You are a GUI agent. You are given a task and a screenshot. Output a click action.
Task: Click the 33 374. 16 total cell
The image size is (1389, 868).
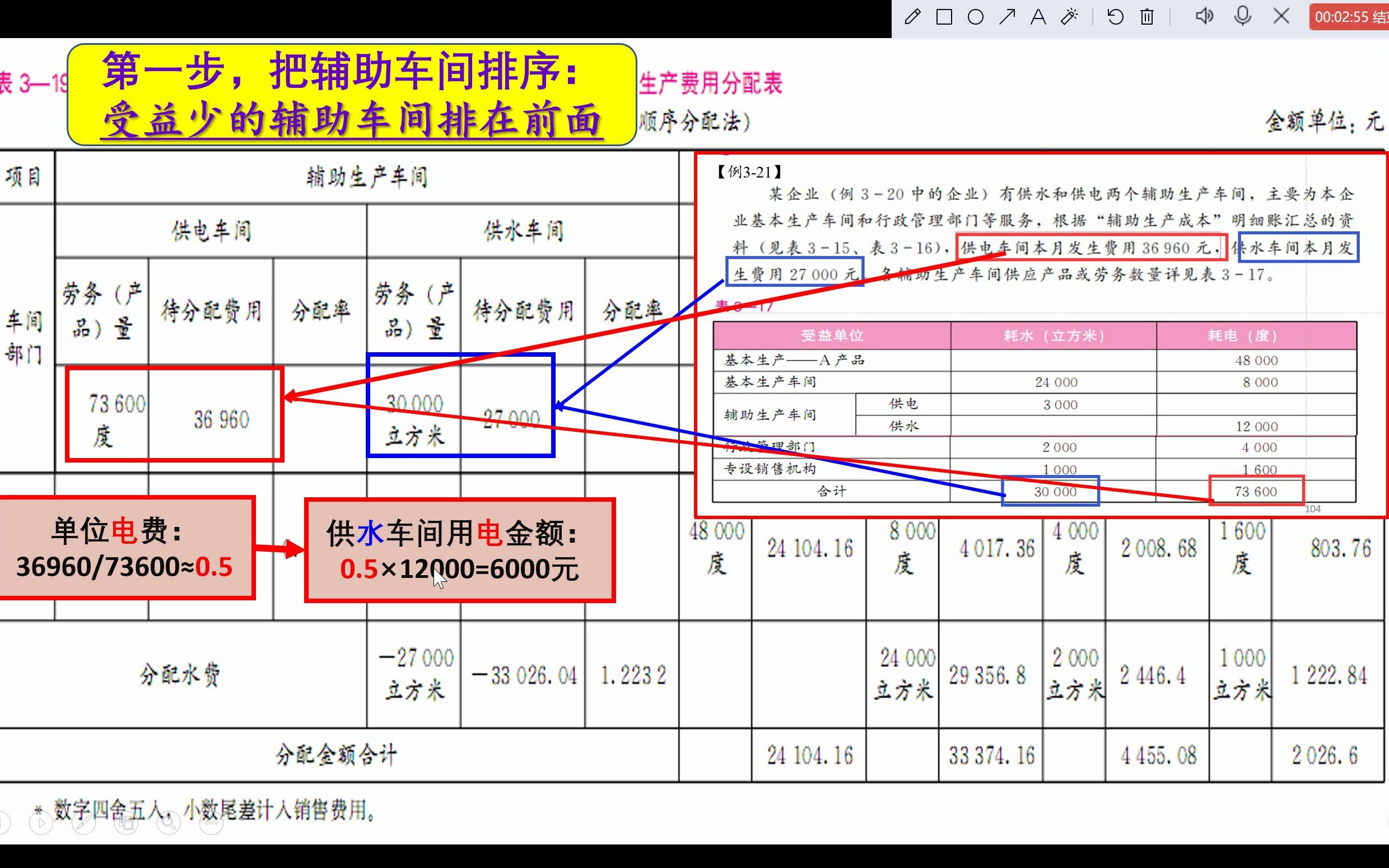click(991, 755)
